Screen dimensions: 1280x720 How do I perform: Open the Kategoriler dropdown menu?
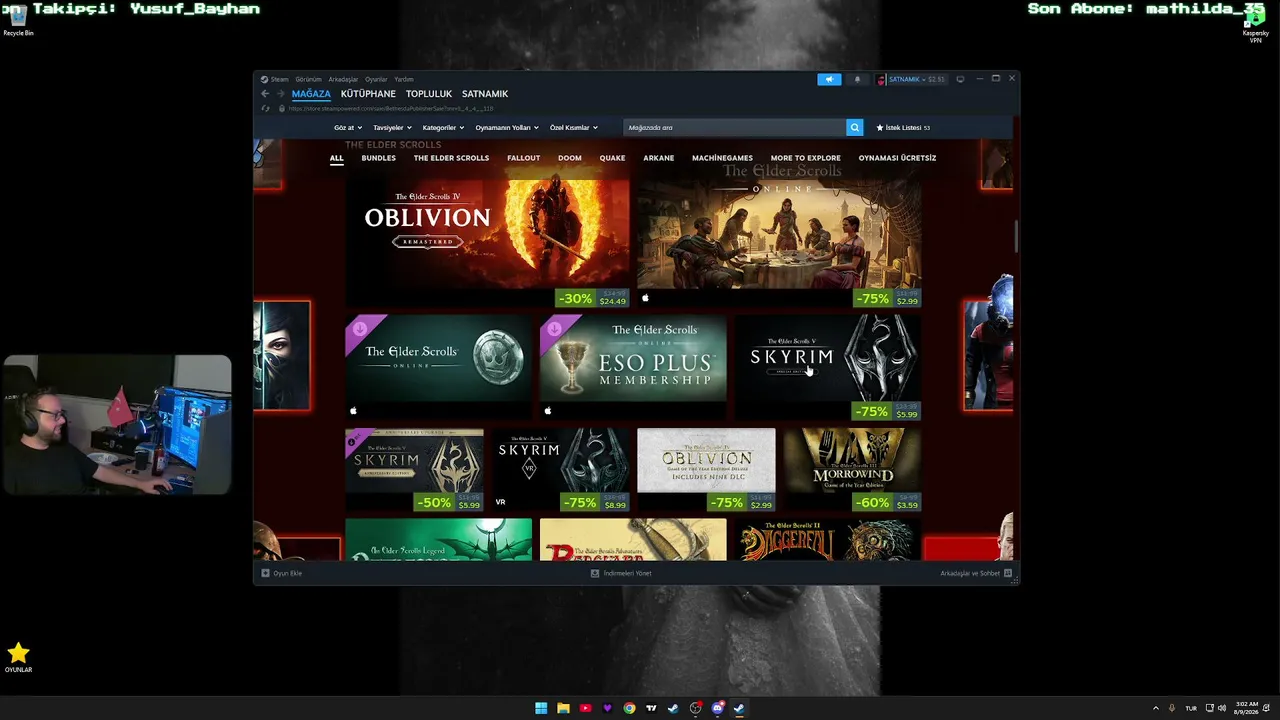tap(443, 128)
